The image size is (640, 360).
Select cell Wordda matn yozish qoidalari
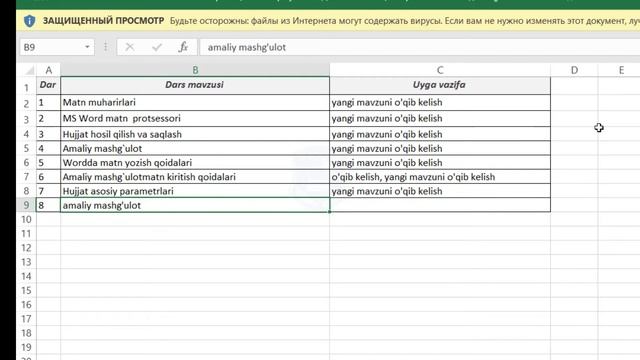195,162
